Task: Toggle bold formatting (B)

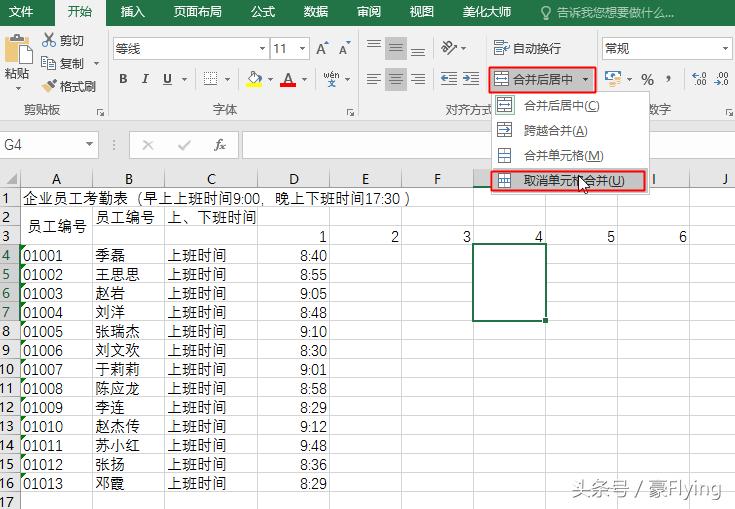Action: coord(123,79)
